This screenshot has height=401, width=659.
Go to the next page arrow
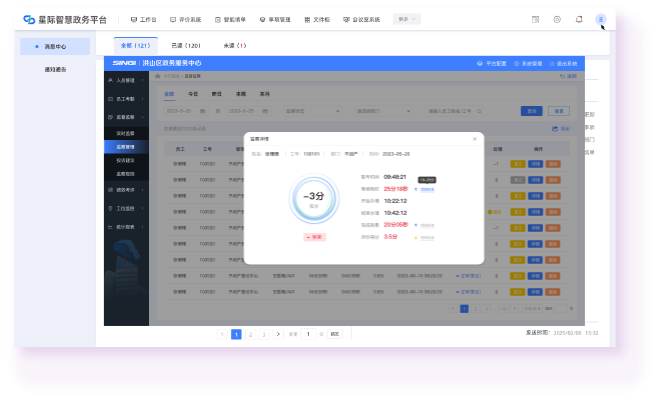pyautogui.click(x=278, y=334)
